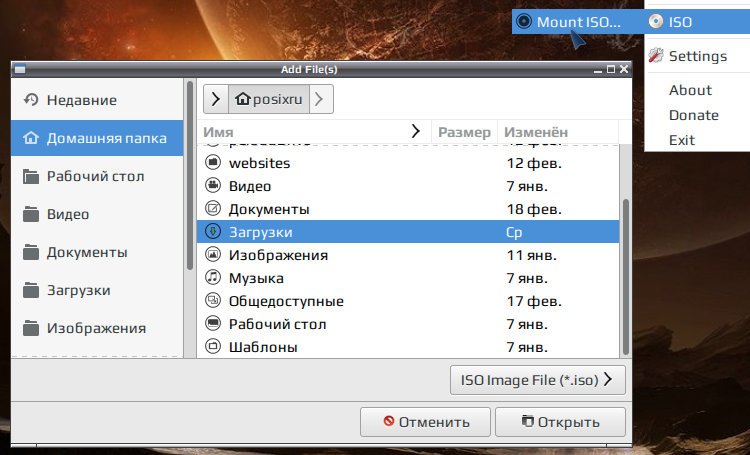Select the Шаблоны folder name
This screenshot has width=750, height=455.
(263, 347)
